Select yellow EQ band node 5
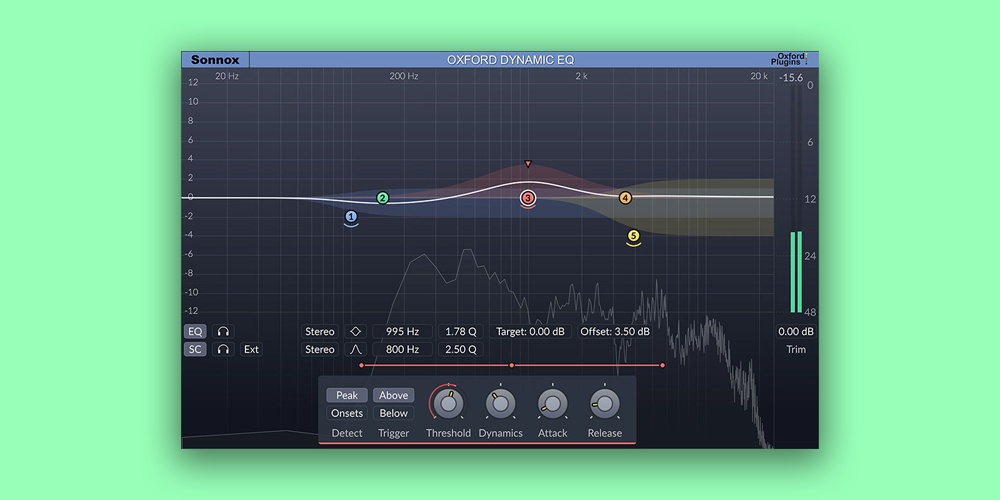 point(633,236)
